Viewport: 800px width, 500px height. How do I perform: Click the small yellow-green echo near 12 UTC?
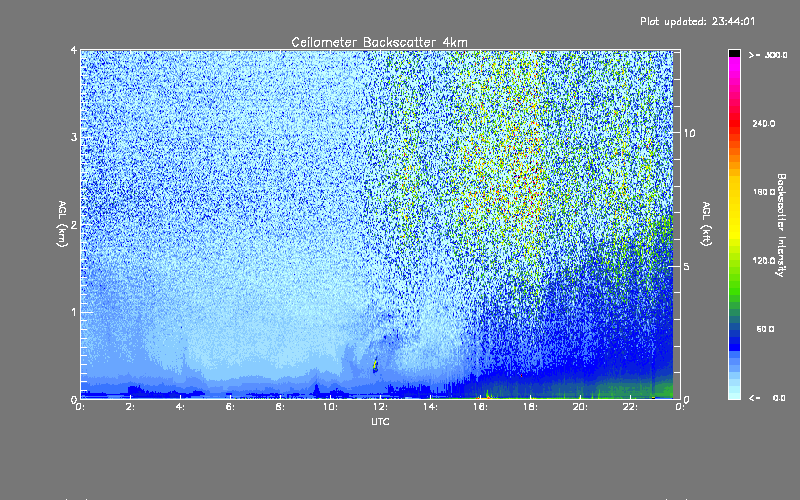tap(376, 364)
